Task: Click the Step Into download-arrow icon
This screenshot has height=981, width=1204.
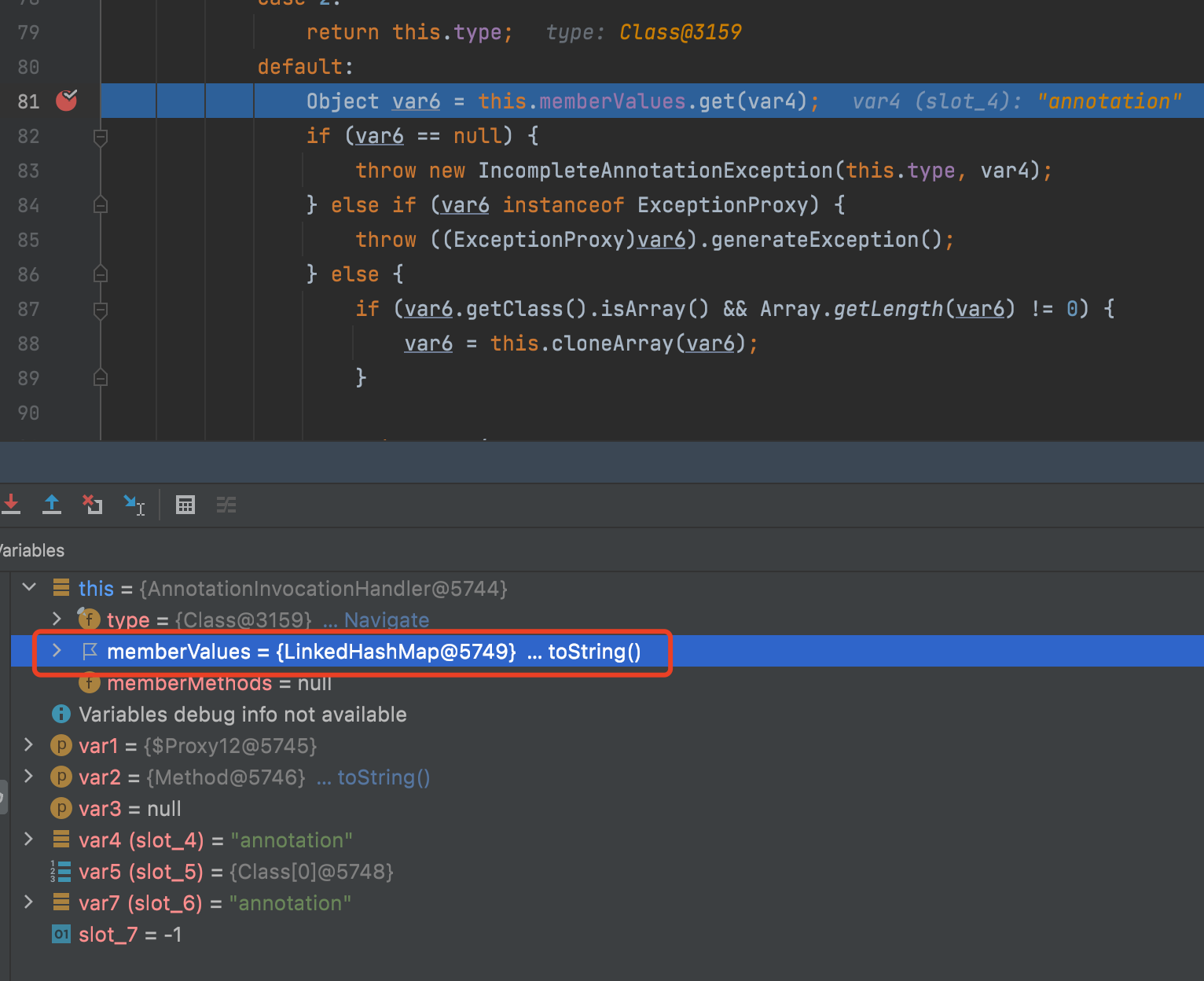Action: 11,505
